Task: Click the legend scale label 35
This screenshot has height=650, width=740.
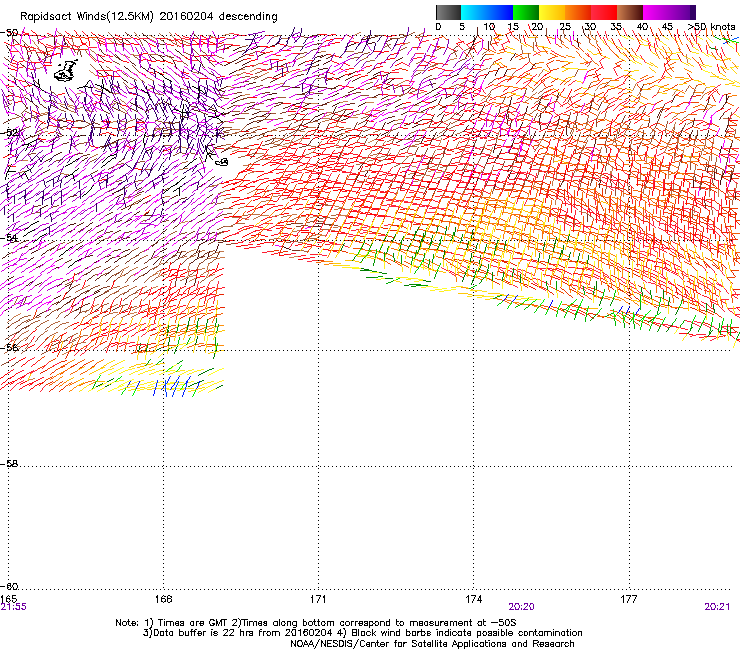Action: 616,27
